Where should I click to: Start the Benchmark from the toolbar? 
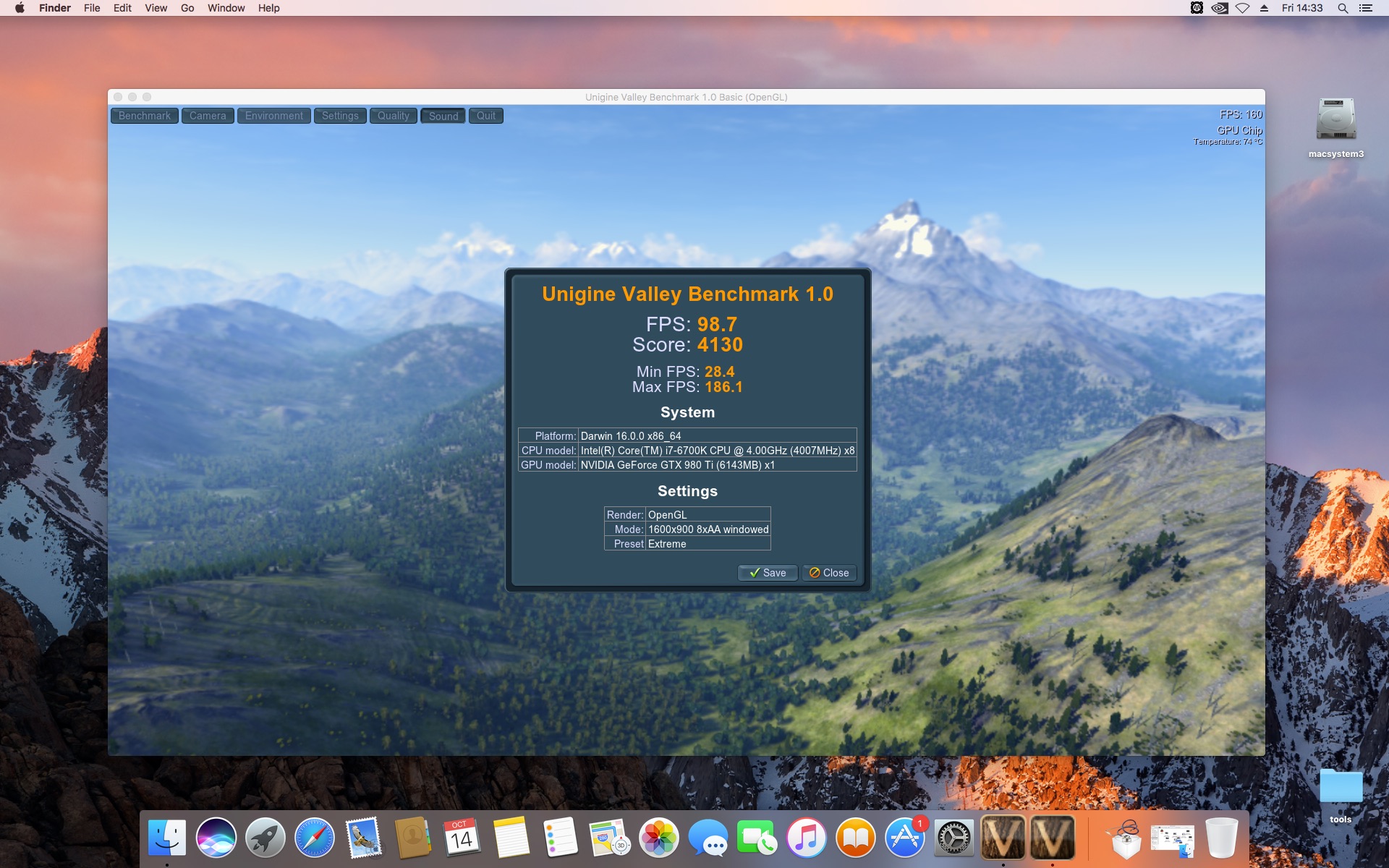[x=145, y=116]
